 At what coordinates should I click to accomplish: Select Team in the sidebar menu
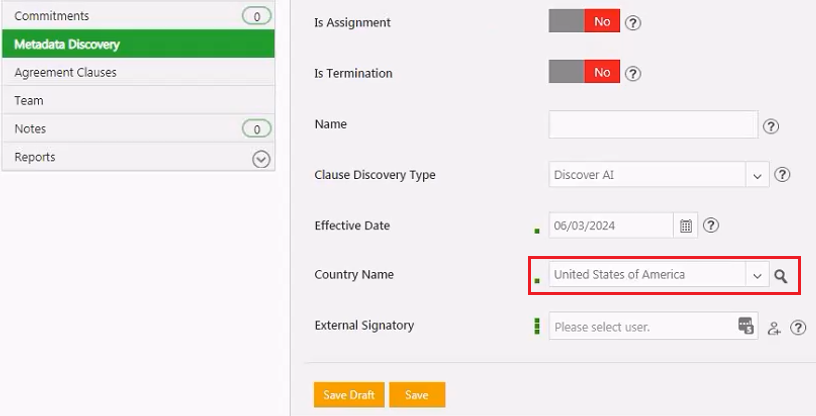pos(29,101)
